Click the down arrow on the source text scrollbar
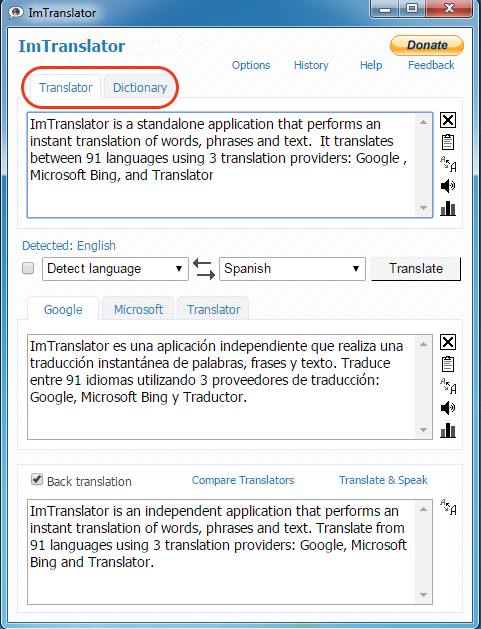 (423, 208)
